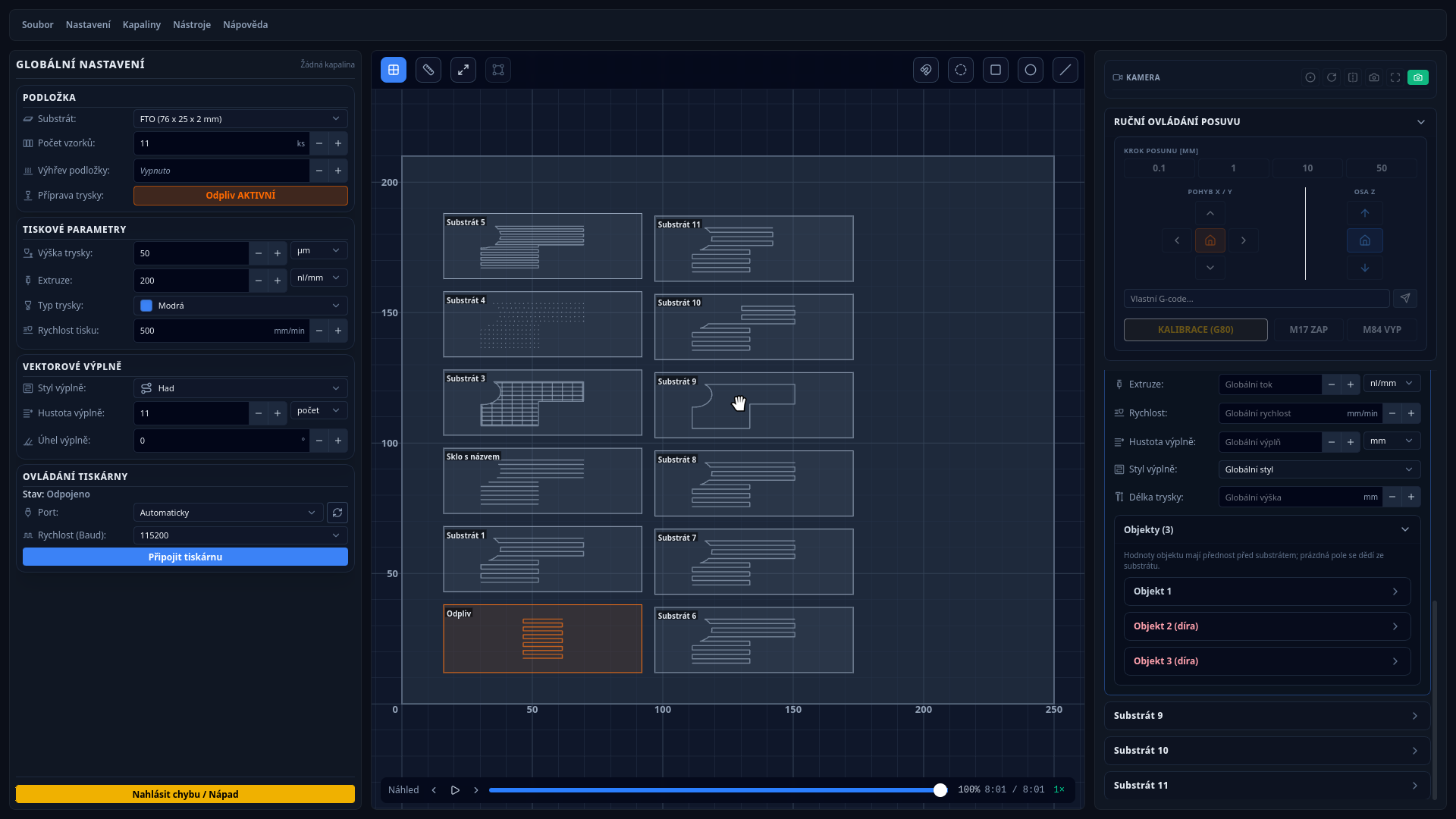
Task: Select the 50 mm jog step
Action: click(x=1382, y=168)
